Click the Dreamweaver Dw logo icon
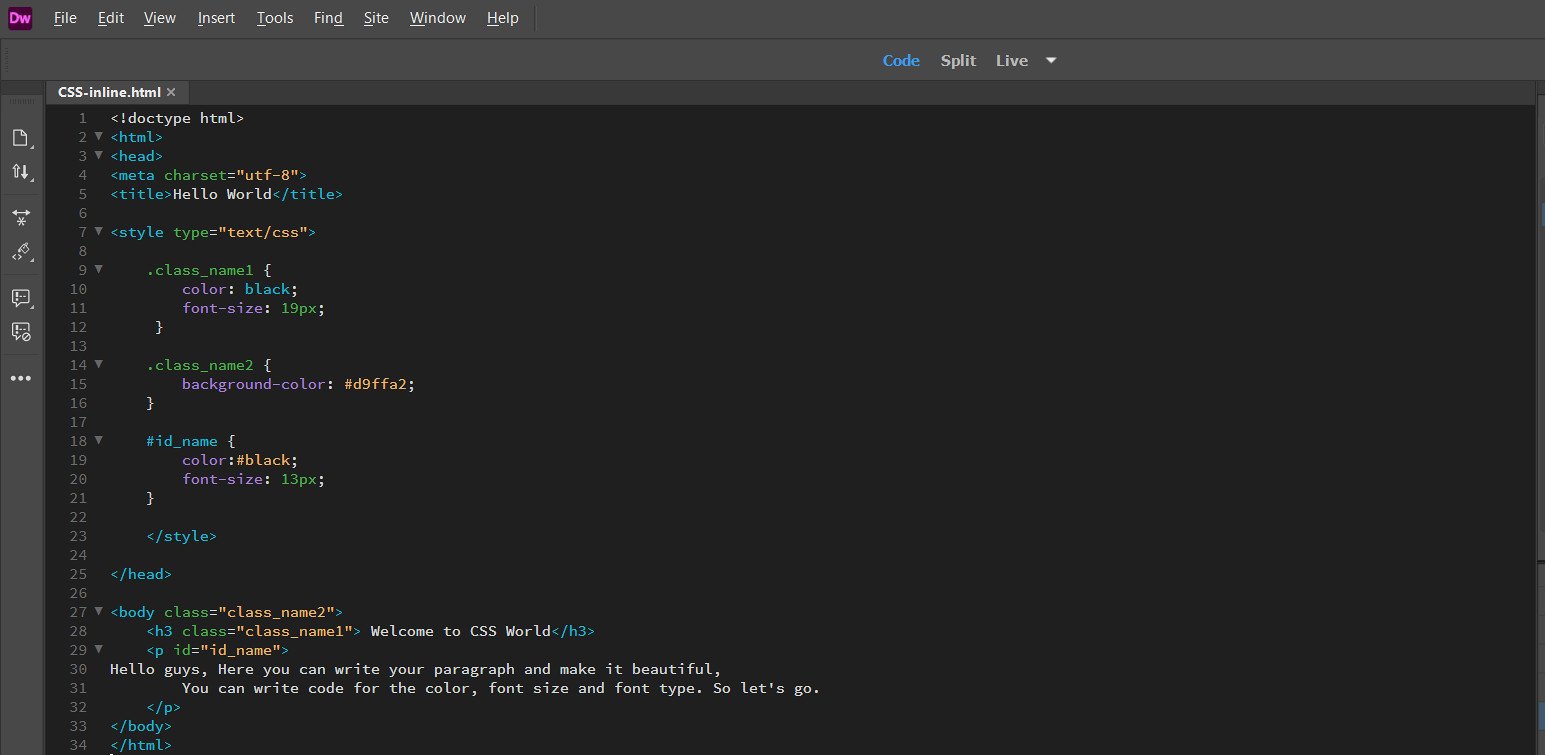This screenshot has width=1545, height=755. coord(20,18)
